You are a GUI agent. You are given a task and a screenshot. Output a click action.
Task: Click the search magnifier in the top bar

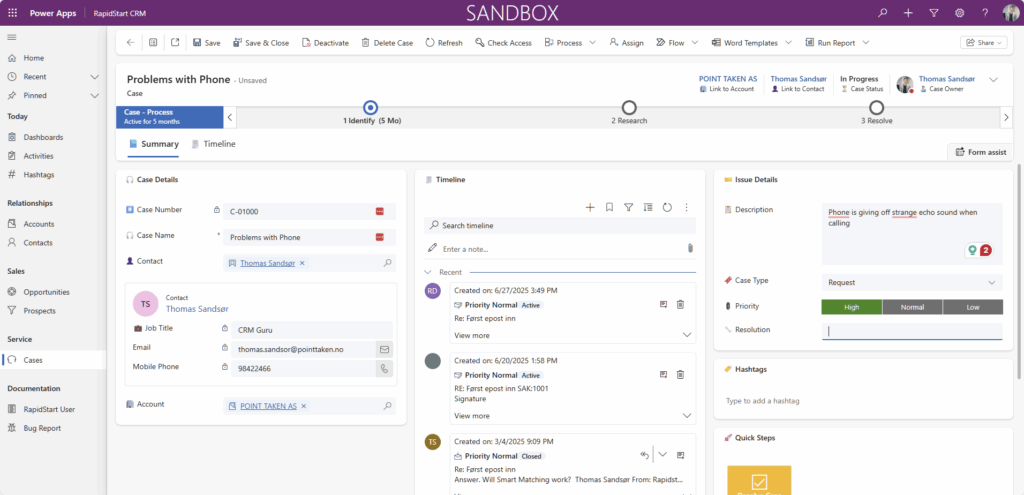point(883,13)
